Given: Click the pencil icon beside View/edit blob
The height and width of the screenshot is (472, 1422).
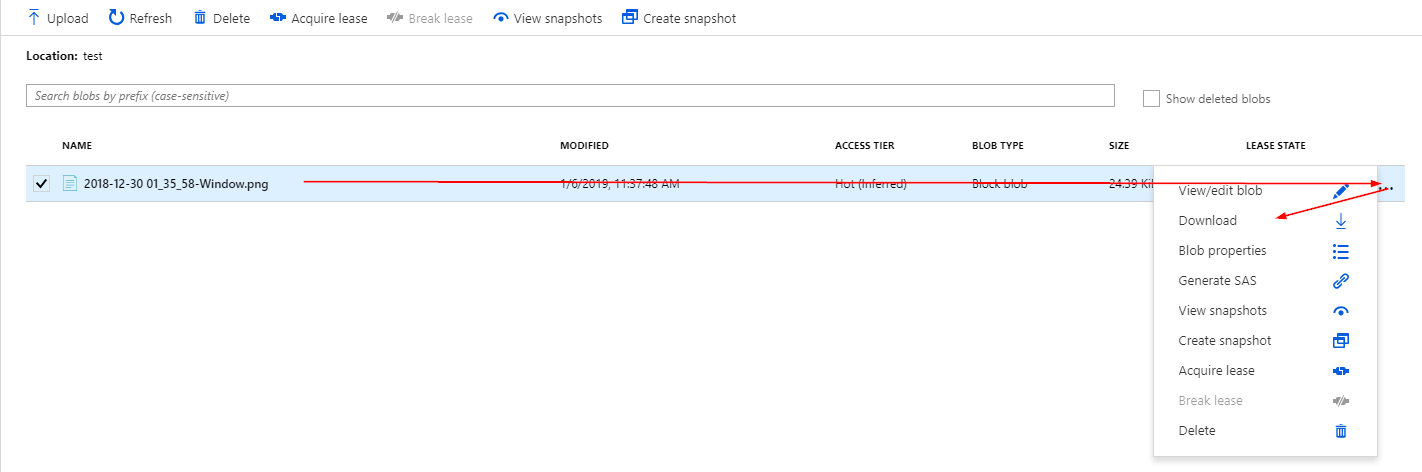Looking at the screenshot, I should (x=1341, y=190).
